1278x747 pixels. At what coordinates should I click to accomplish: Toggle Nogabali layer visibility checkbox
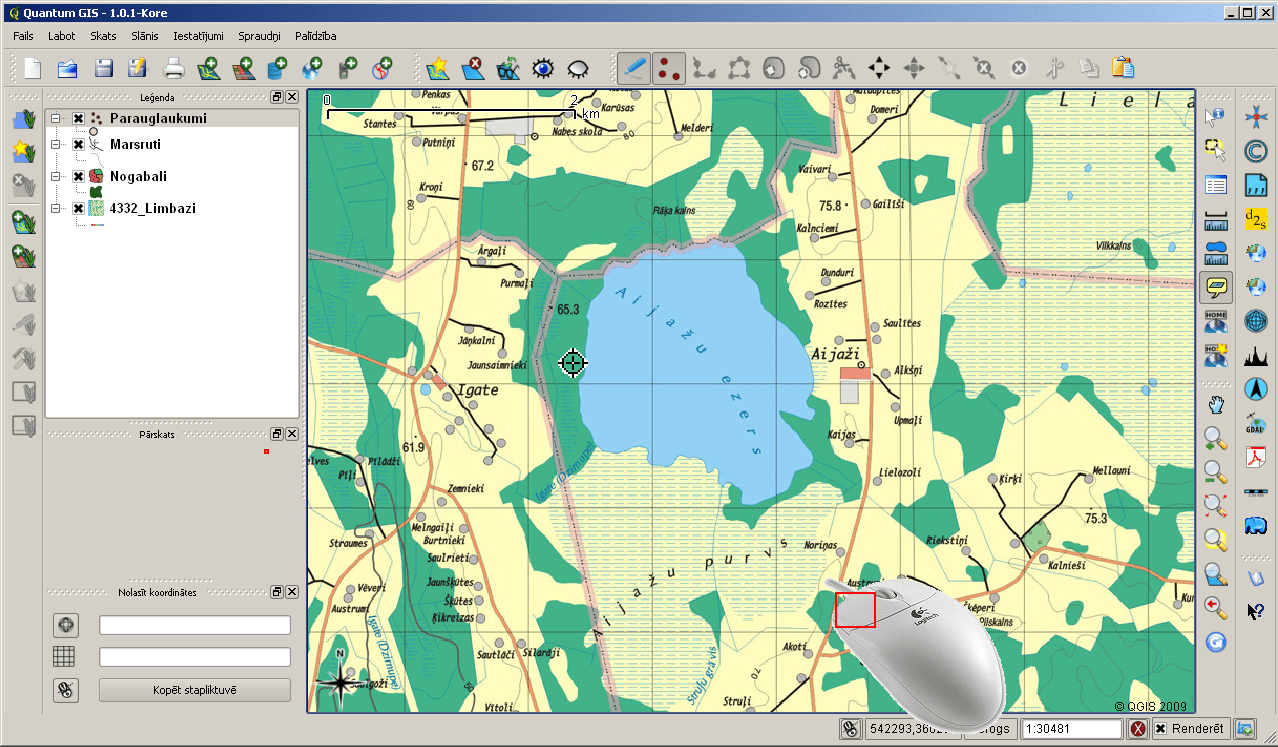click(x=78, y=176)
